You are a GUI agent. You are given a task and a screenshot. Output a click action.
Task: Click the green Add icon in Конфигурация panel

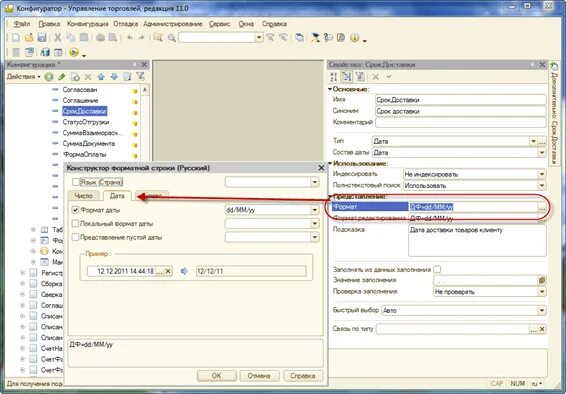[49, 77]
